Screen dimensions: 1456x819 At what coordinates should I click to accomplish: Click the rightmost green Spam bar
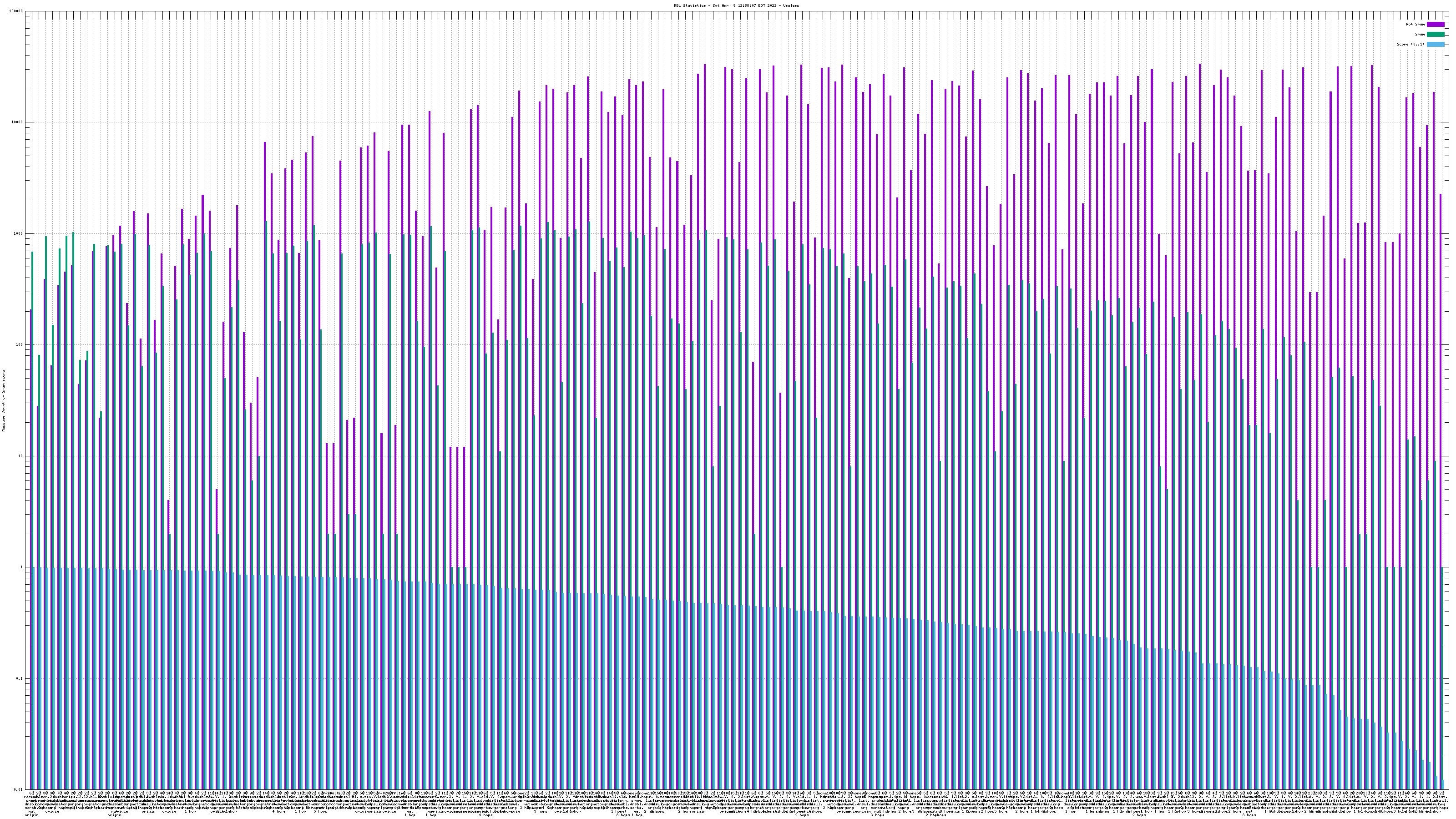pos(1442,678)
